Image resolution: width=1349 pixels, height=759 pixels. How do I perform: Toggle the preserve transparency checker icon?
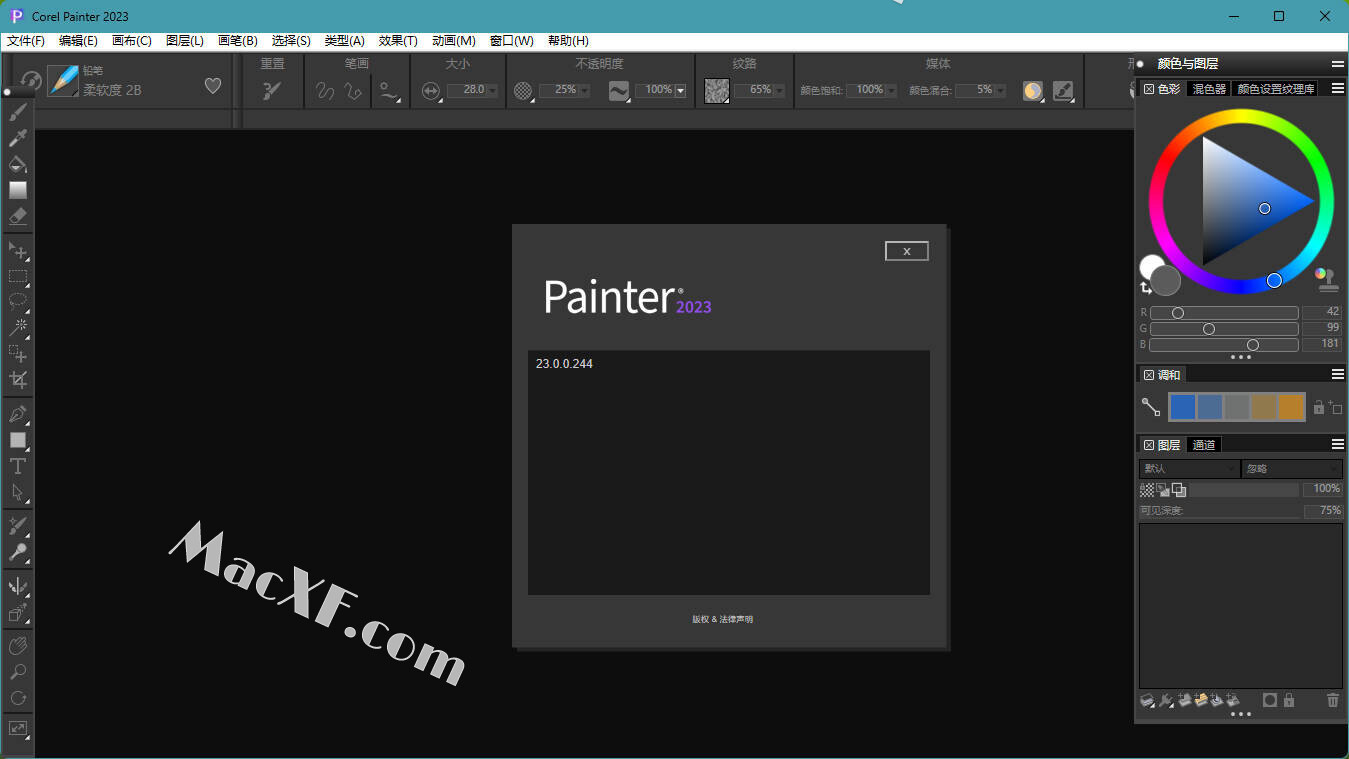point(1147,490)
